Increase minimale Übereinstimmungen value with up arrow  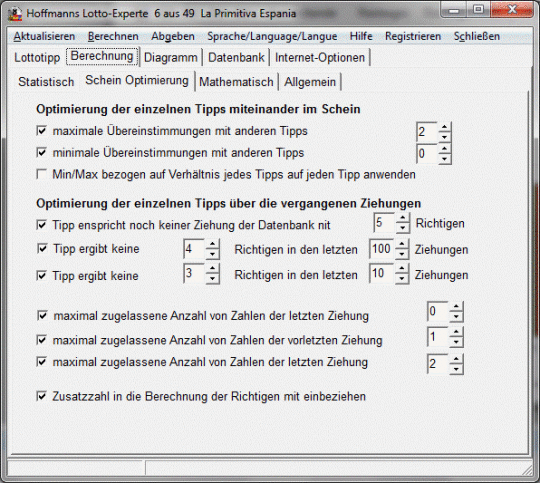445,149
